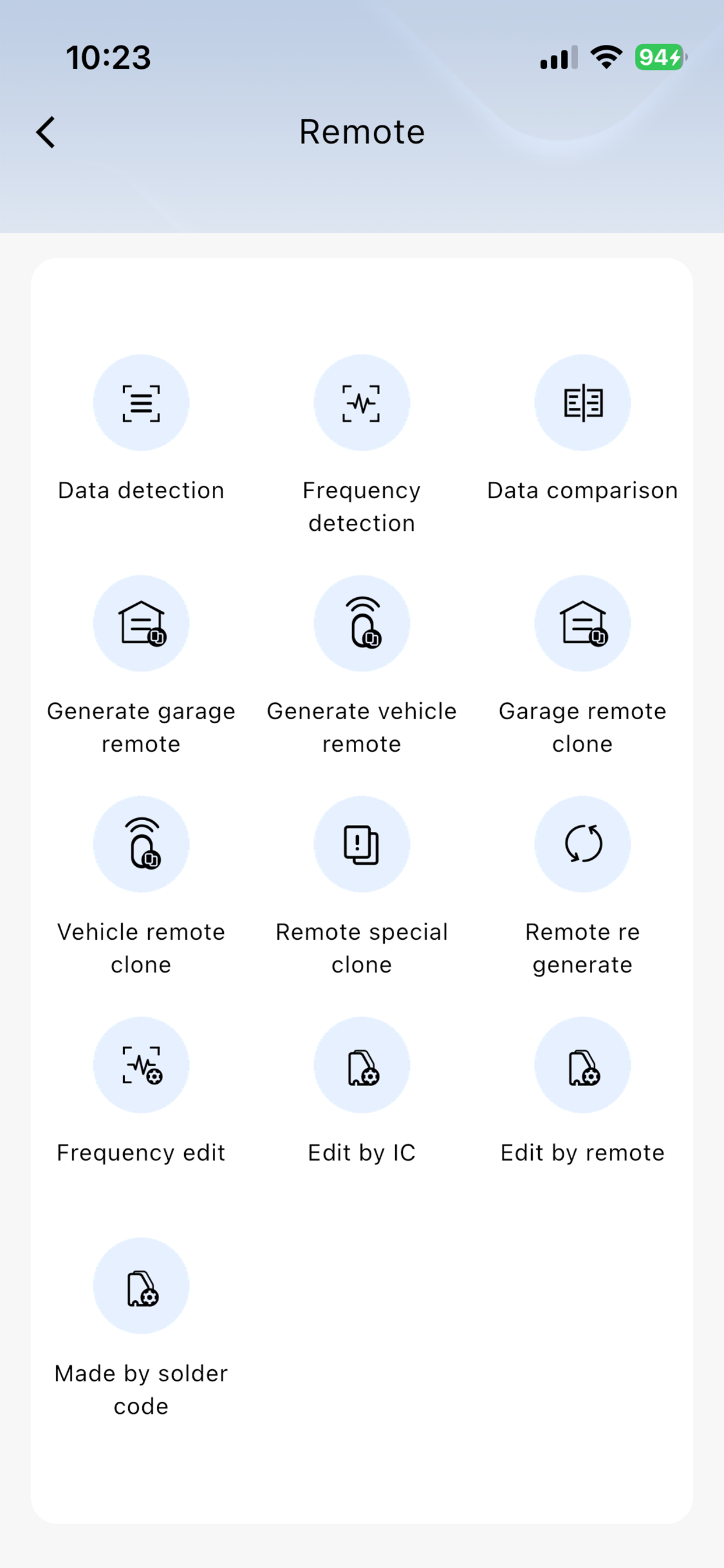
Task: Select the Generate vehicle remote icon
Action: 362,624
